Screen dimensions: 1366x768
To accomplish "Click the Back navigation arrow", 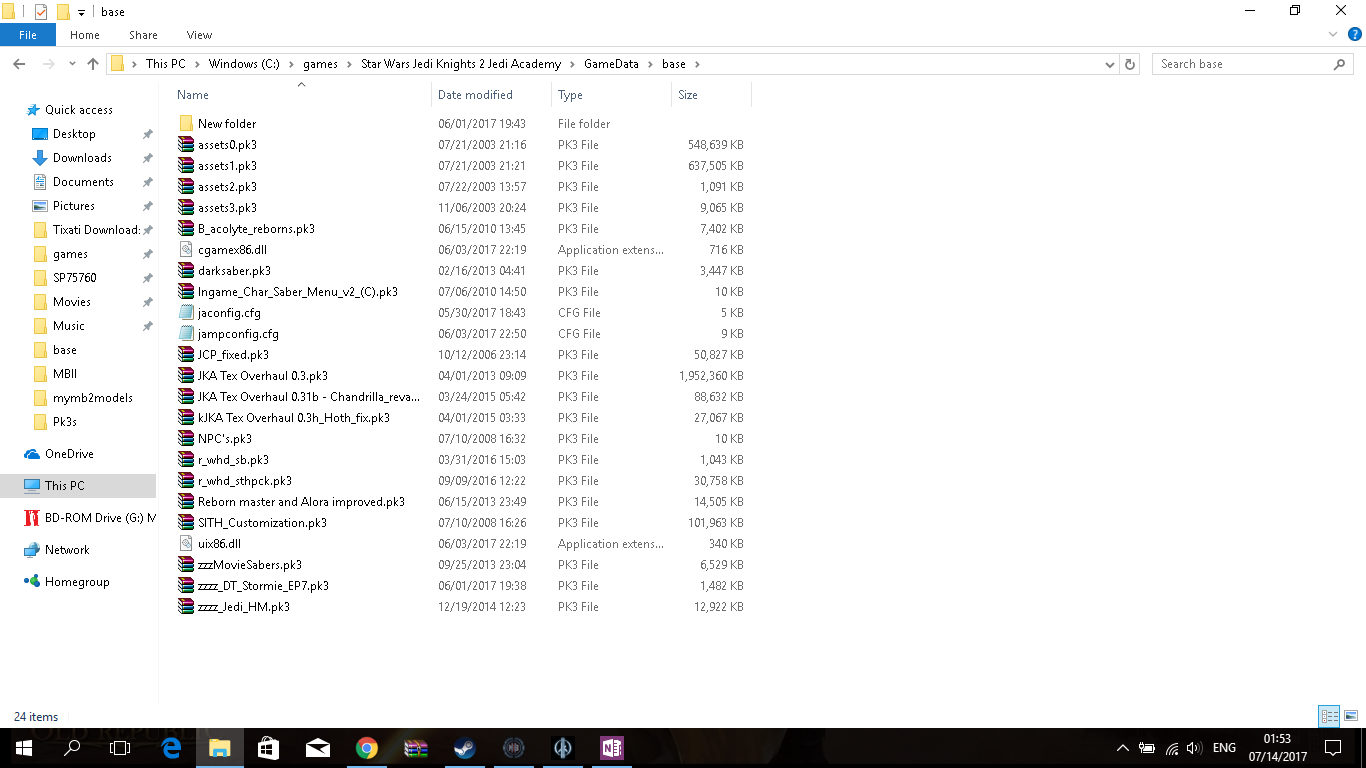I will coord(19,64).
